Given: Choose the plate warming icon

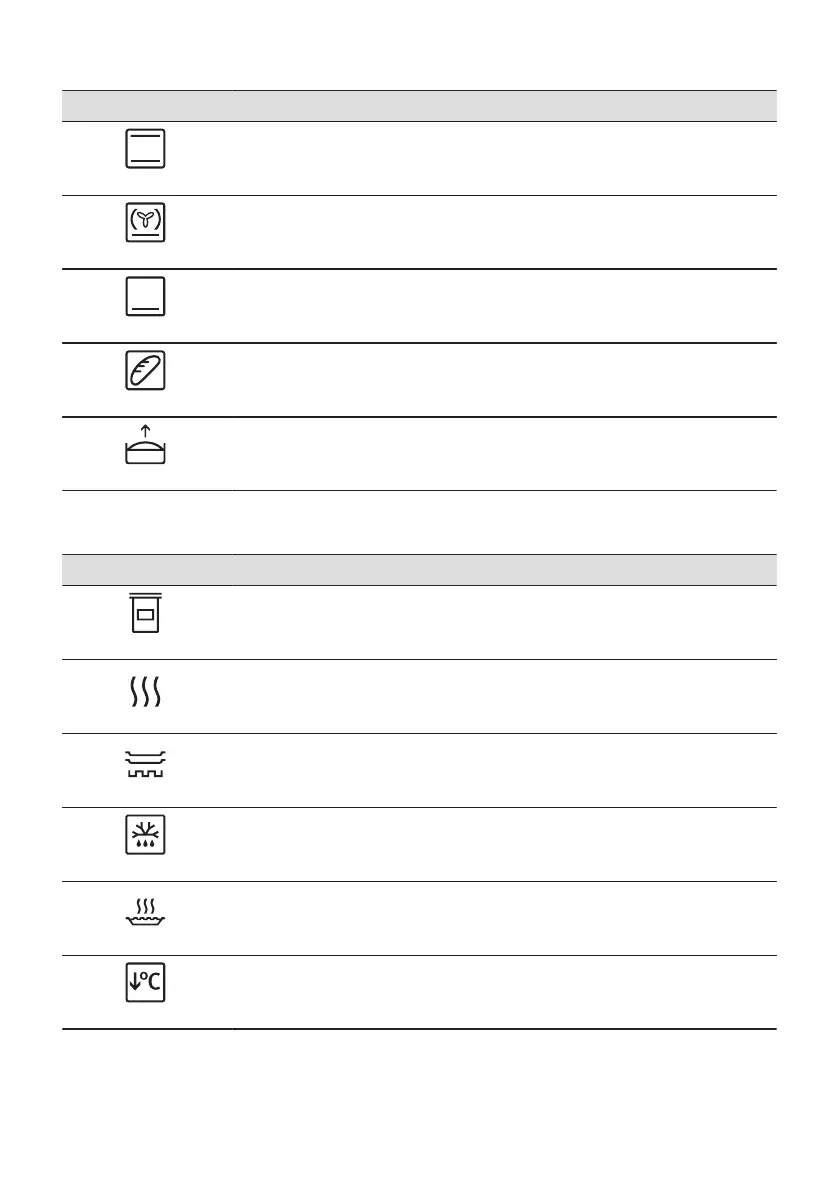Looking at the screenshot, I should pyautogui.click(x=146, y=762).
